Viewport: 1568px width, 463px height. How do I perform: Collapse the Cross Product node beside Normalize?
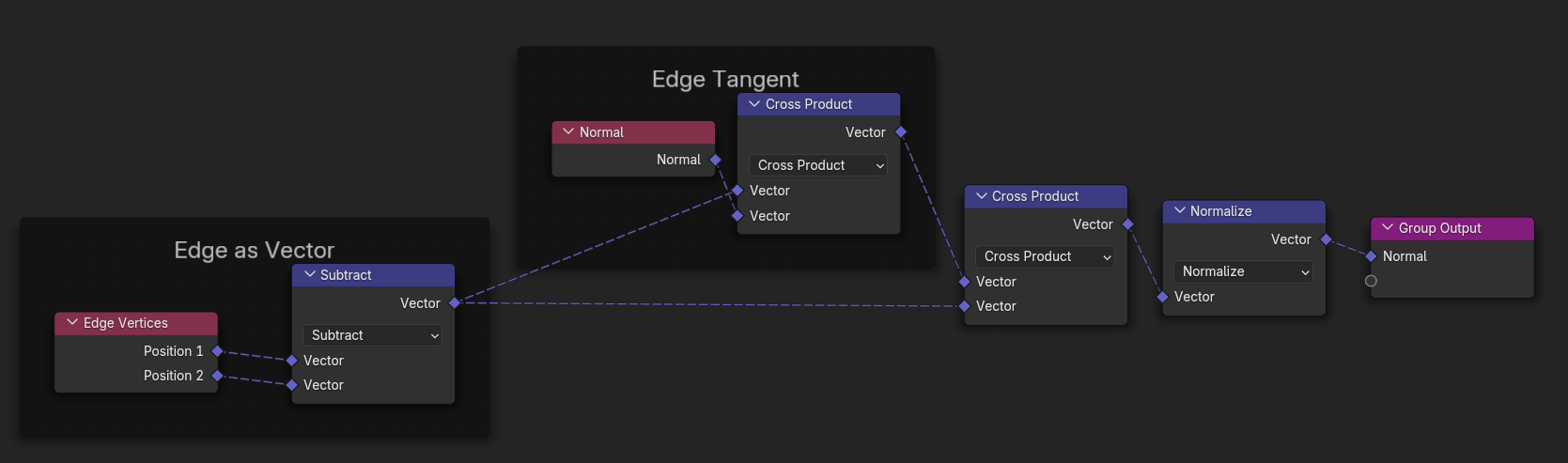(x=982, y=195)
